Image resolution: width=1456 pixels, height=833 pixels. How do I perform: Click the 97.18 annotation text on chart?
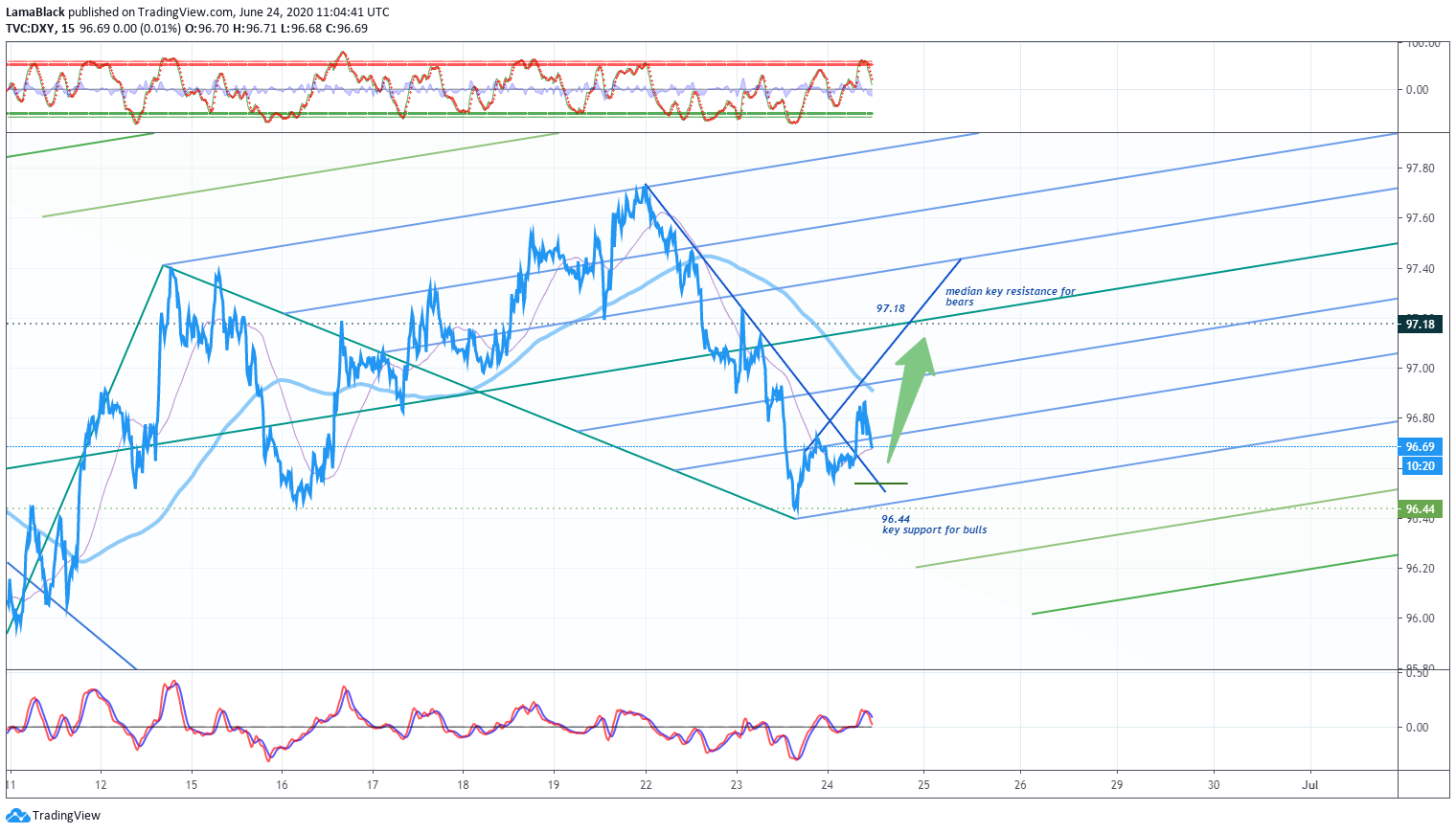890,308
